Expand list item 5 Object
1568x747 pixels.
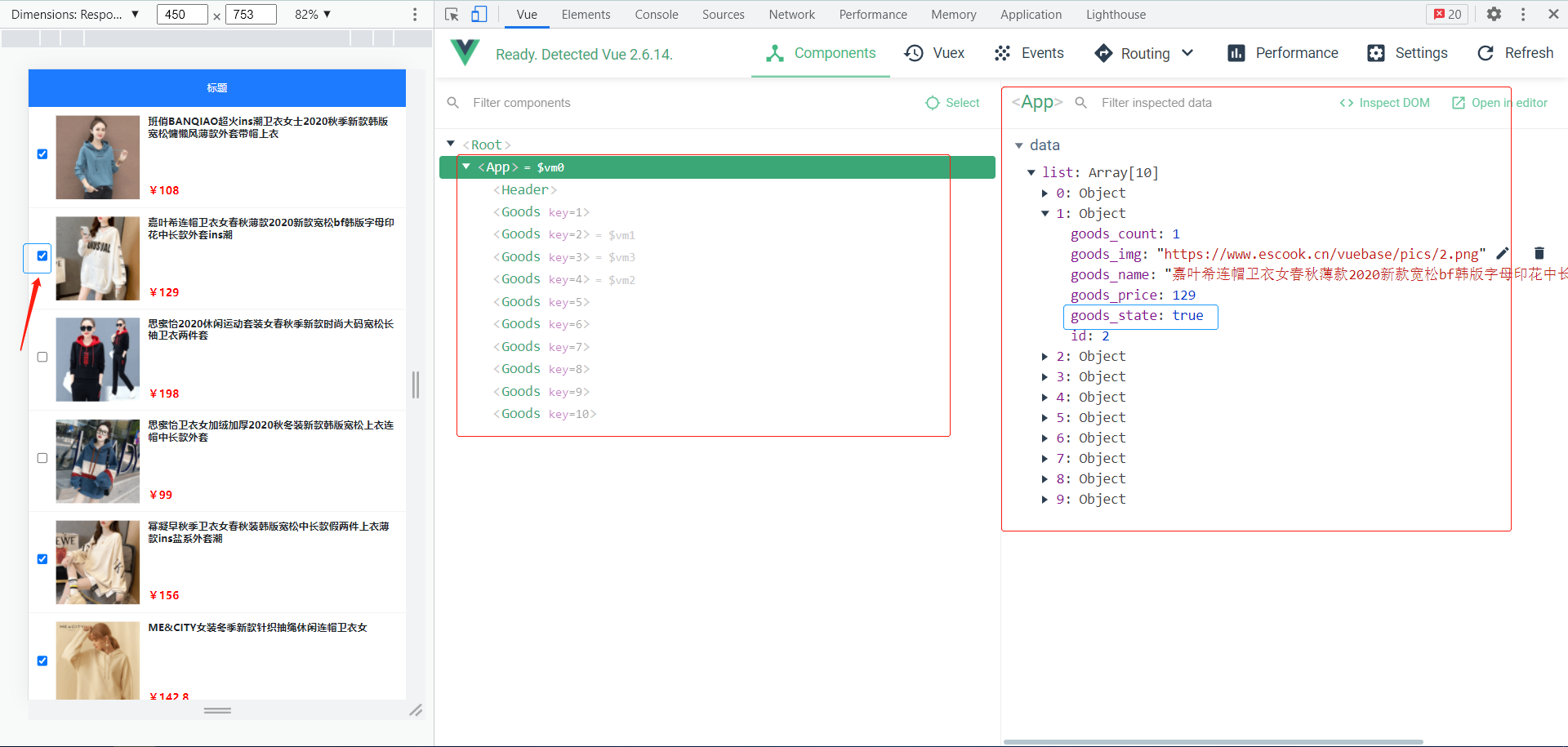point(1045,418)
